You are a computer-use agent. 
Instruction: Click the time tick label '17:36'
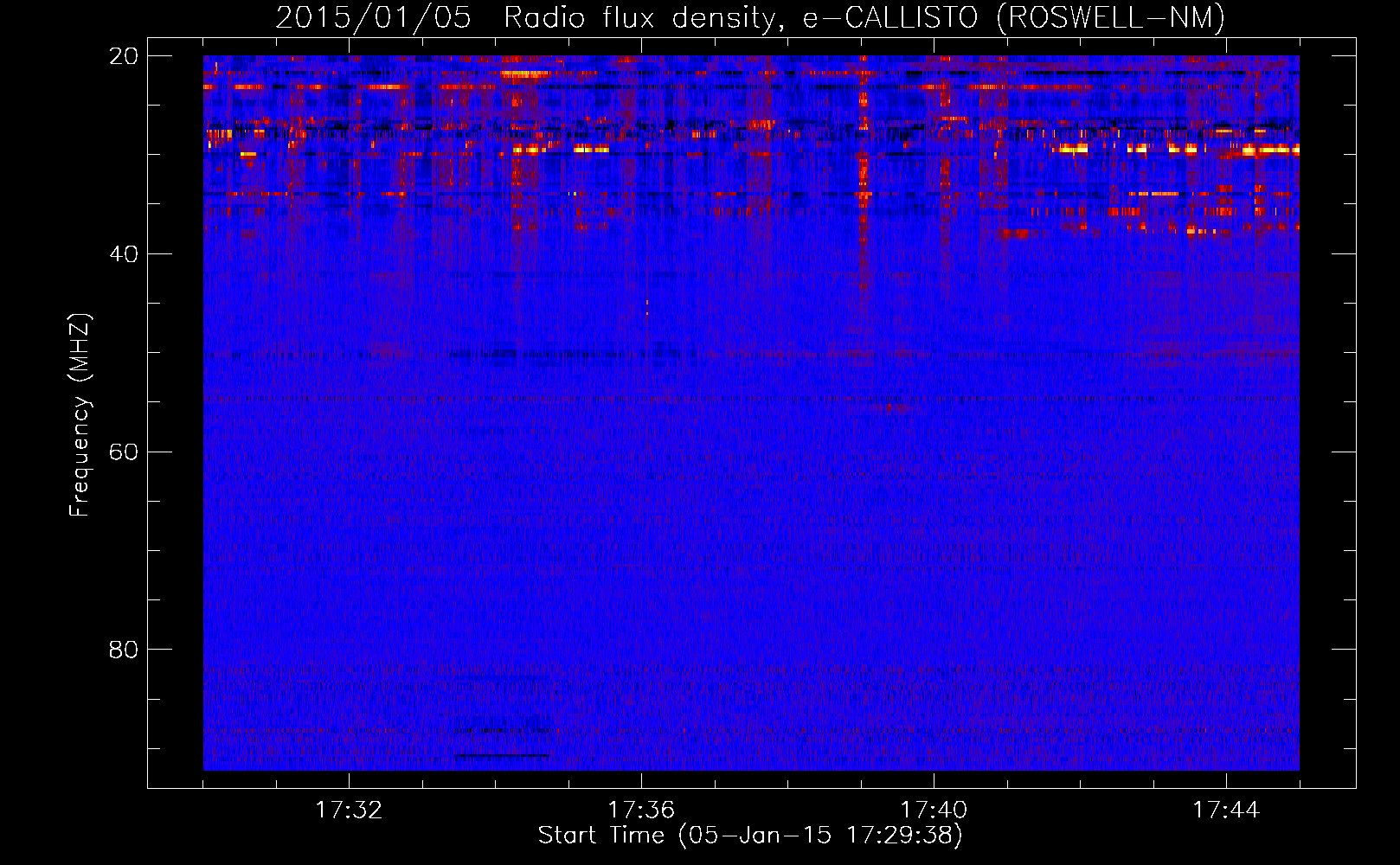tap(641, 811)
